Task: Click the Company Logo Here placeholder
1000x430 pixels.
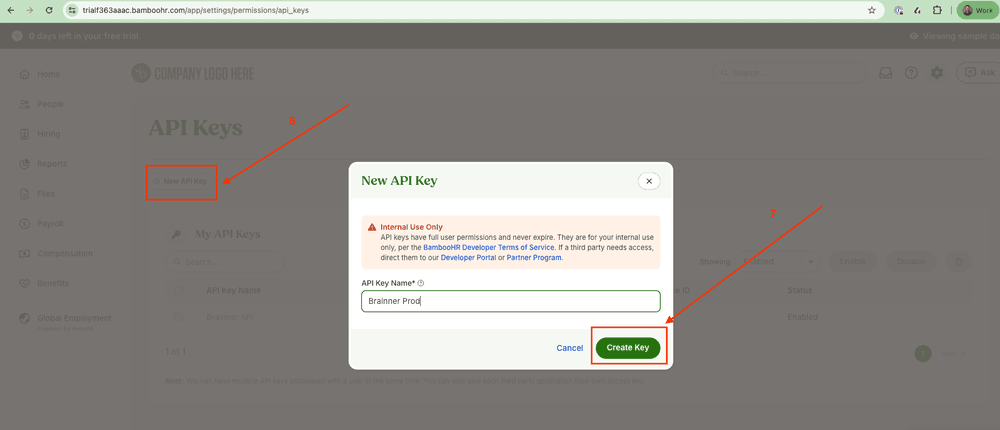Action: click(x=193, y=74)
